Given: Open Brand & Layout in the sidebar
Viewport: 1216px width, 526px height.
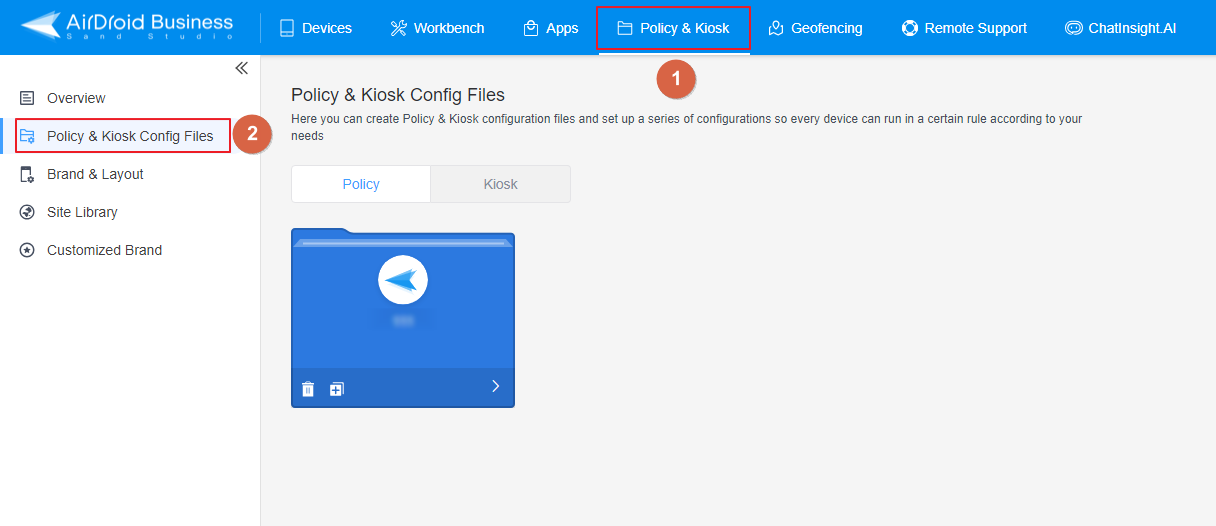Looking at the screenshot, I should pos(95,174).
